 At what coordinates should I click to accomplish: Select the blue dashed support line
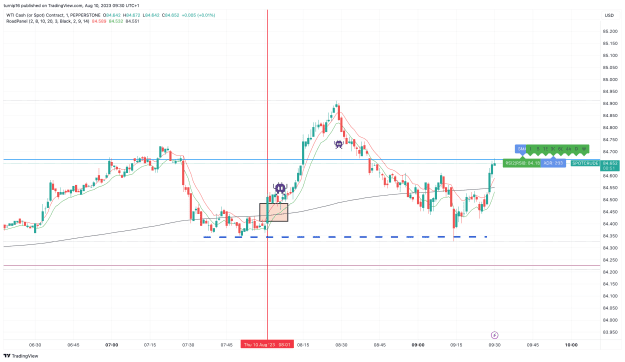tap(345, 237)
